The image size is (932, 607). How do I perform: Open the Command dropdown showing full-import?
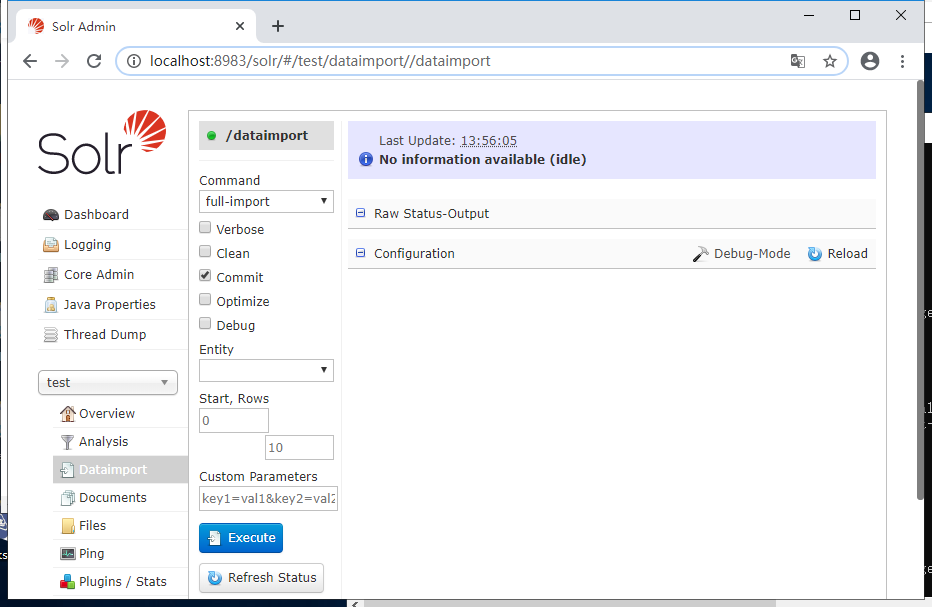pos(265,201)
